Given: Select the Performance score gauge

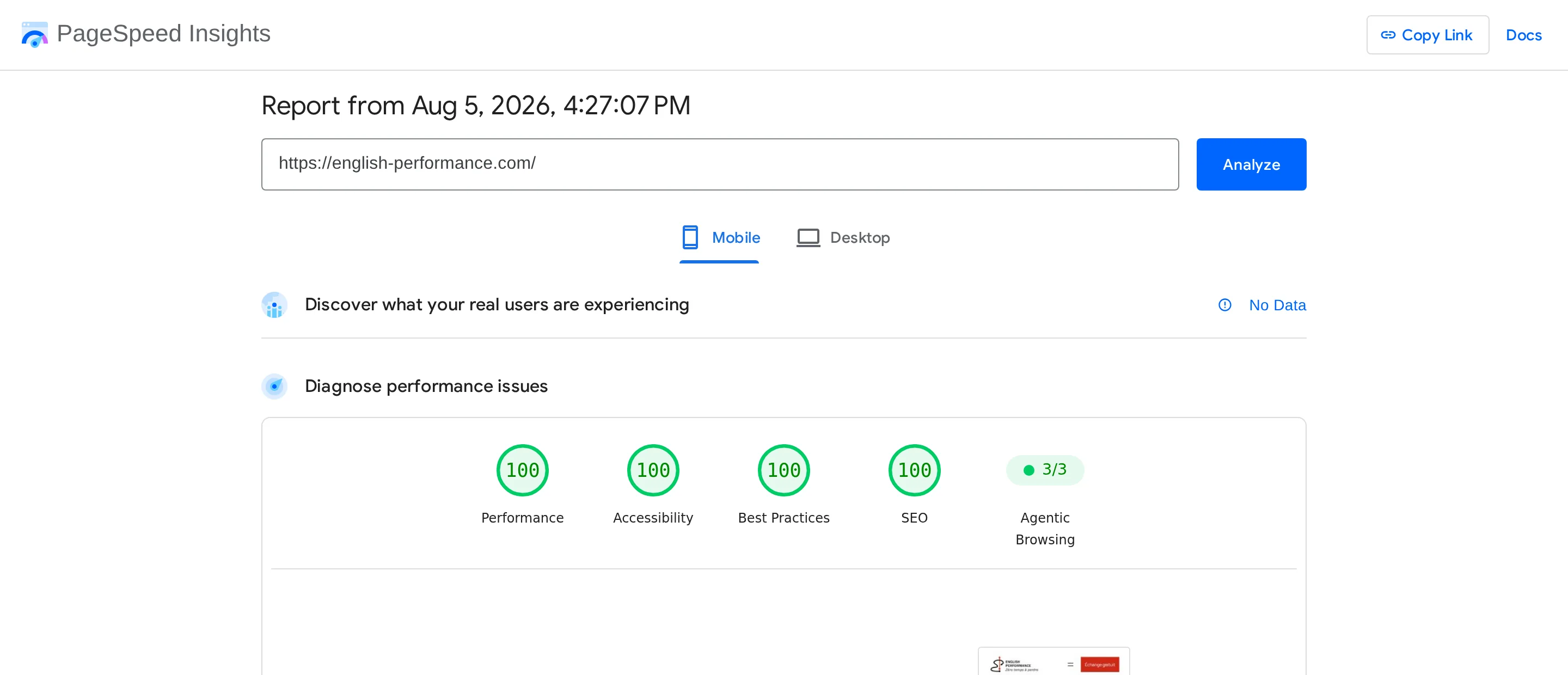Looking at the screenshot, I should pos(522,470).
